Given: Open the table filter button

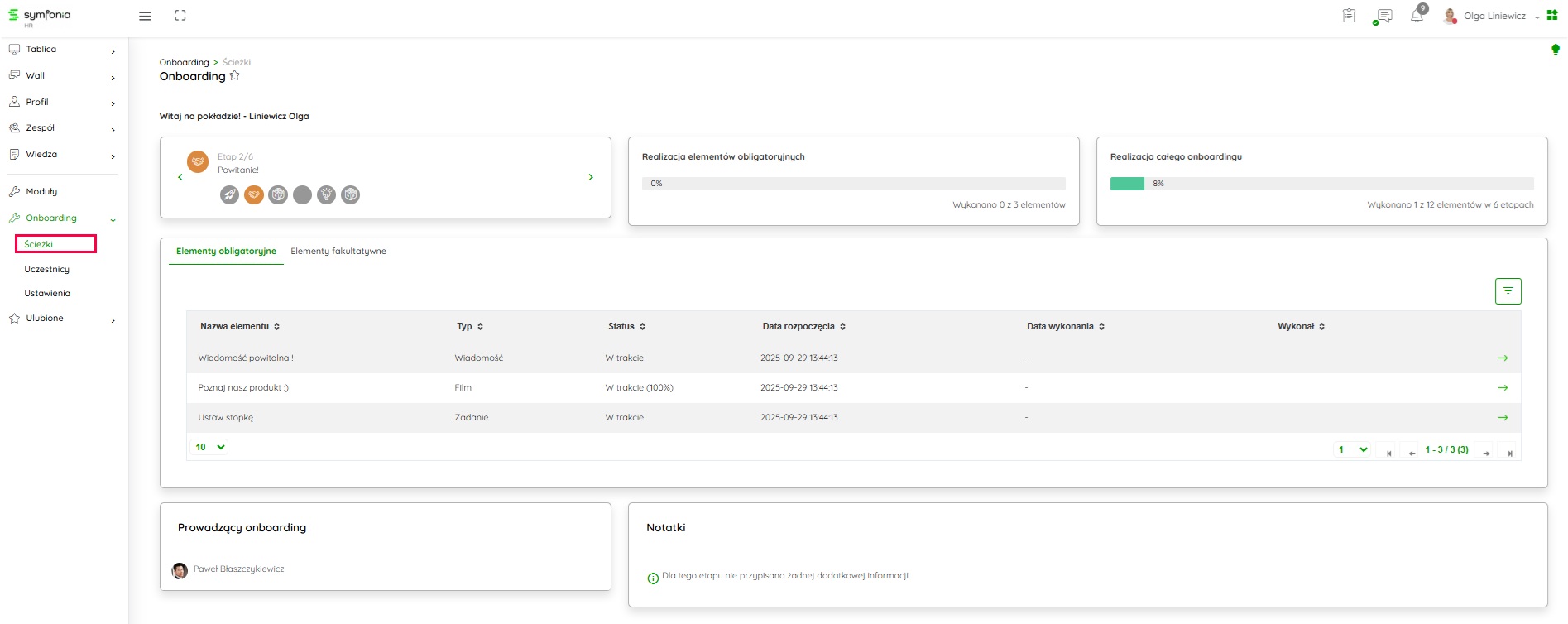Looking at the screenshot, I should (x=1508, y=290).
